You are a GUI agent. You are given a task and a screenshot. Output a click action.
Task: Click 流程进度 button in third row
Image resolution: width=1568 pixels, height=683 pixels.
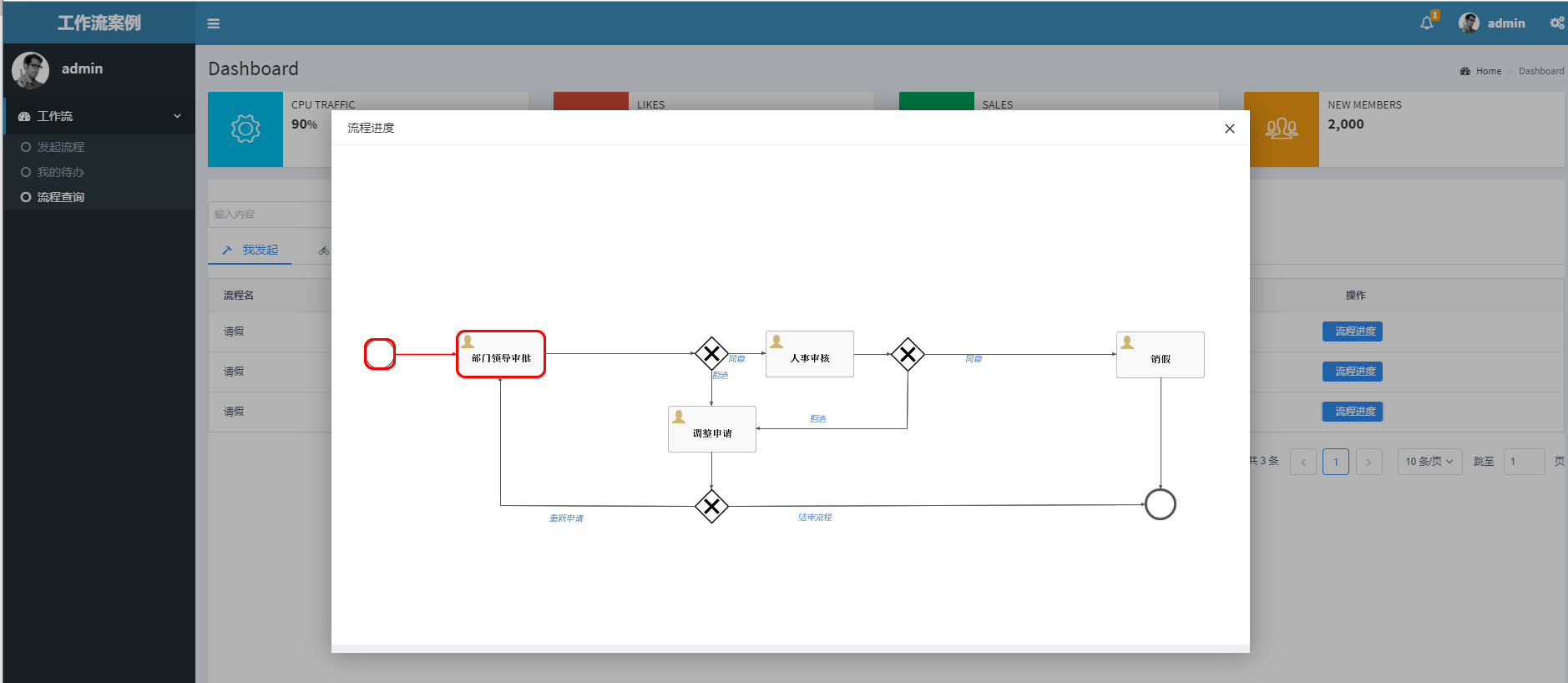point(1353,412)
